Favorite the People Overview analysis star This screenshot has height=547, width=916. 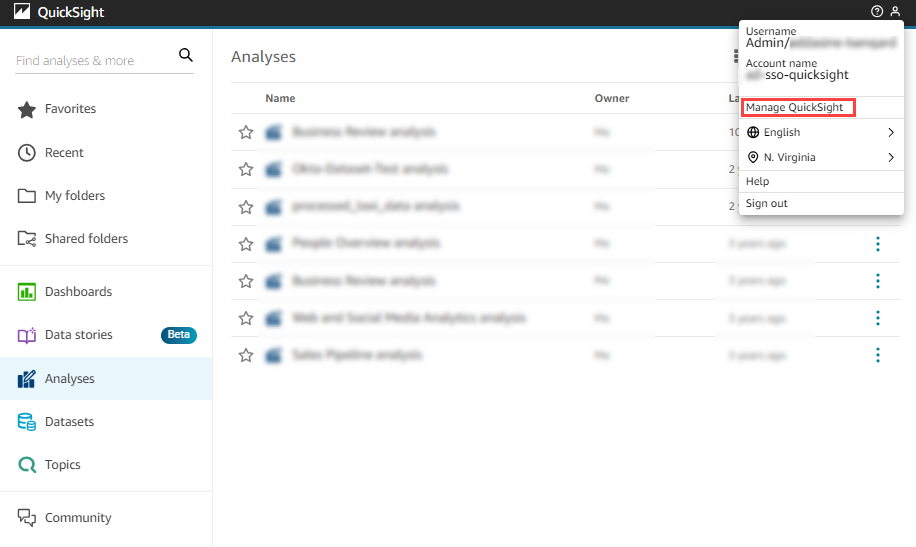pos(246,244)
